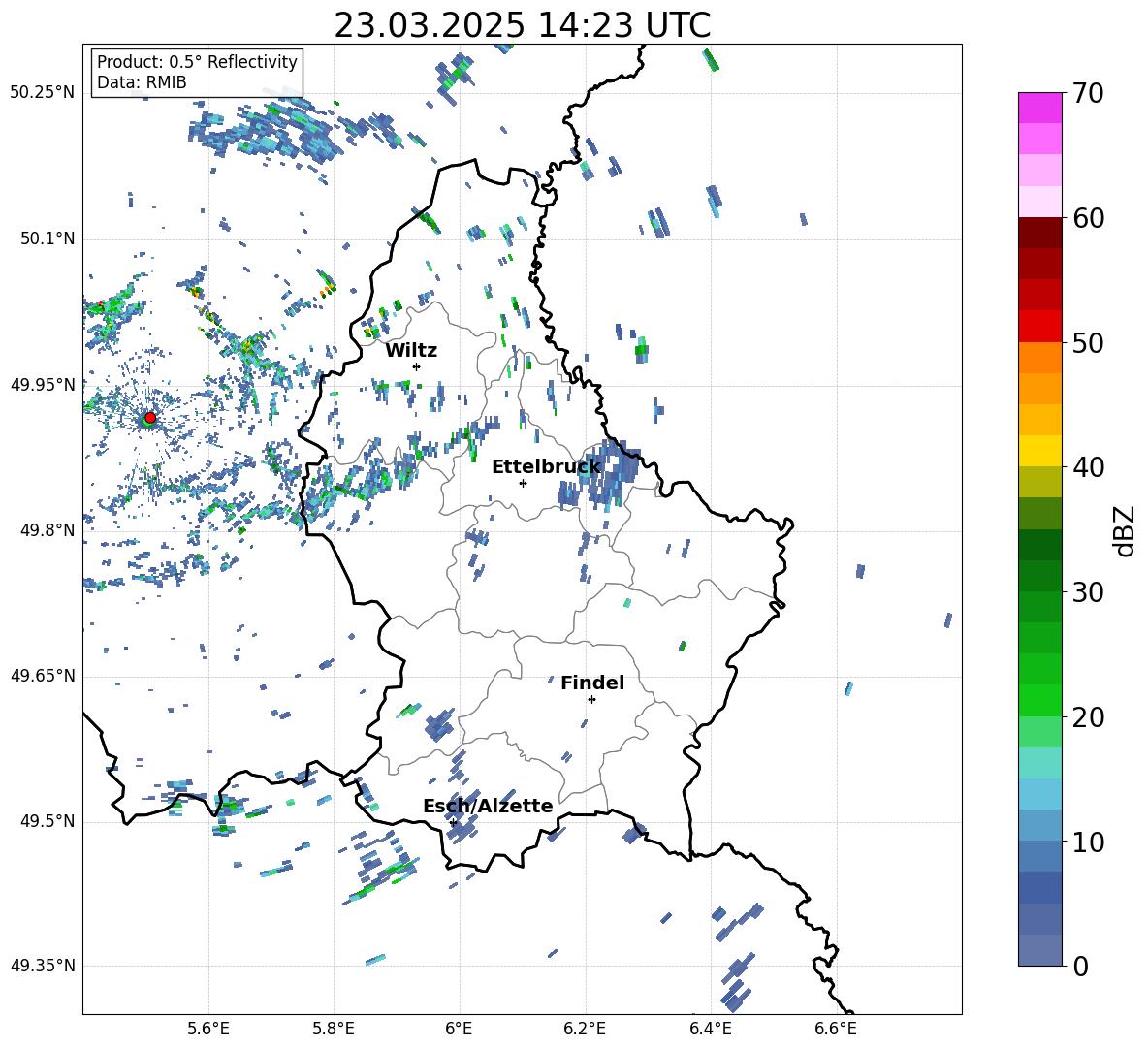Click the 'Data: RMIB' text

click(x=142, y=82)
